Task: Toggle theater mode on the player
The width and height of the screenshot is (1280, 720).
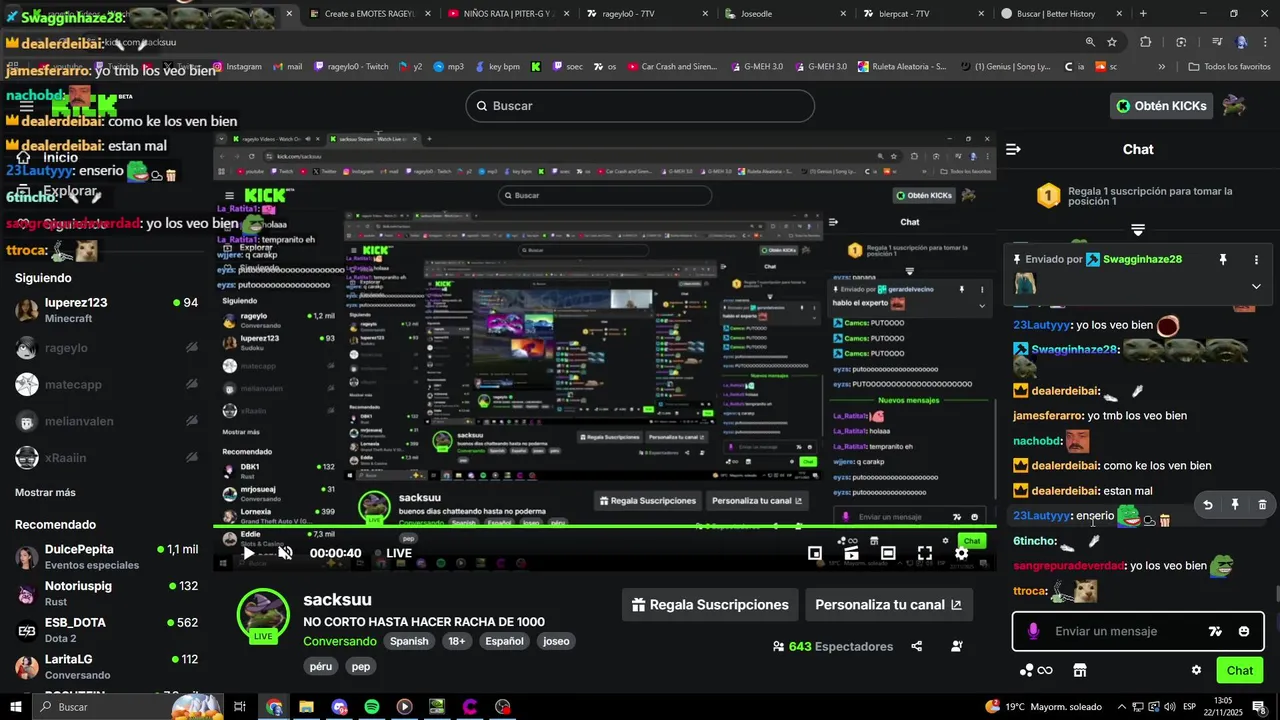Action: [888, 553]
